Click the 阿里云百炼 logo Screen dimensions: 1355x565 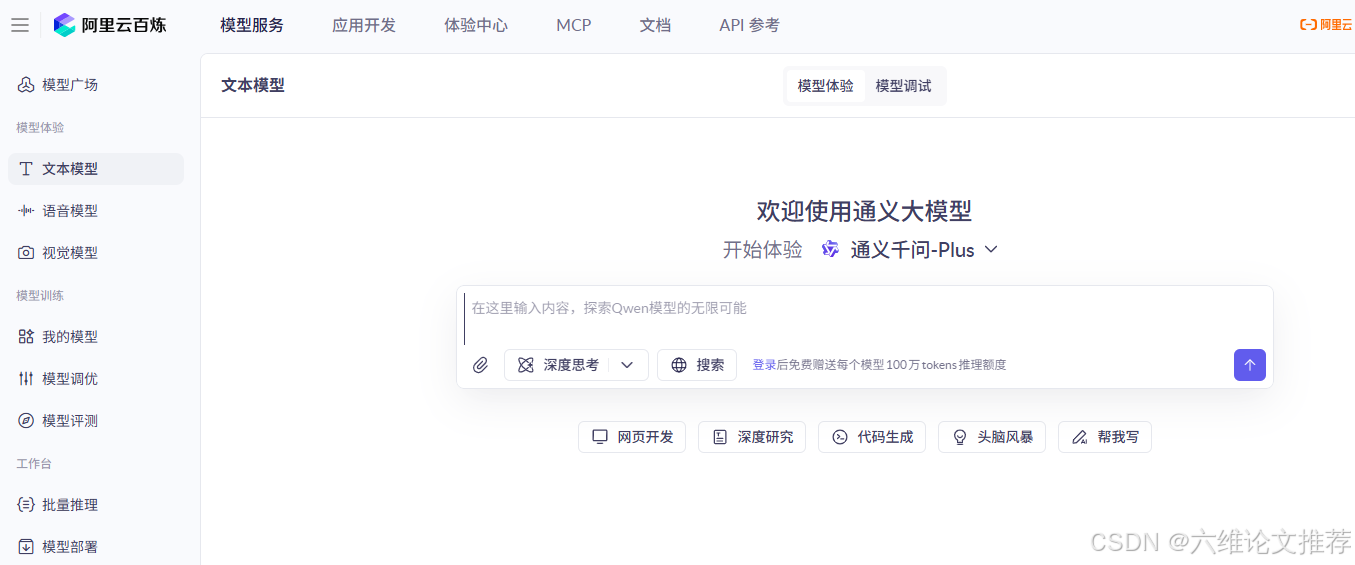110,25
